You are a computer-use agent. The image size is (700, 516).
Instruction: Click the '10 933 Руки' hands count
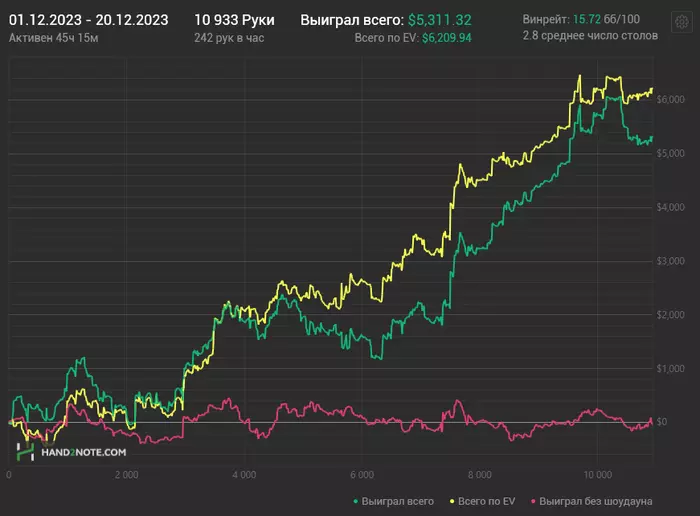pos(234,20)
